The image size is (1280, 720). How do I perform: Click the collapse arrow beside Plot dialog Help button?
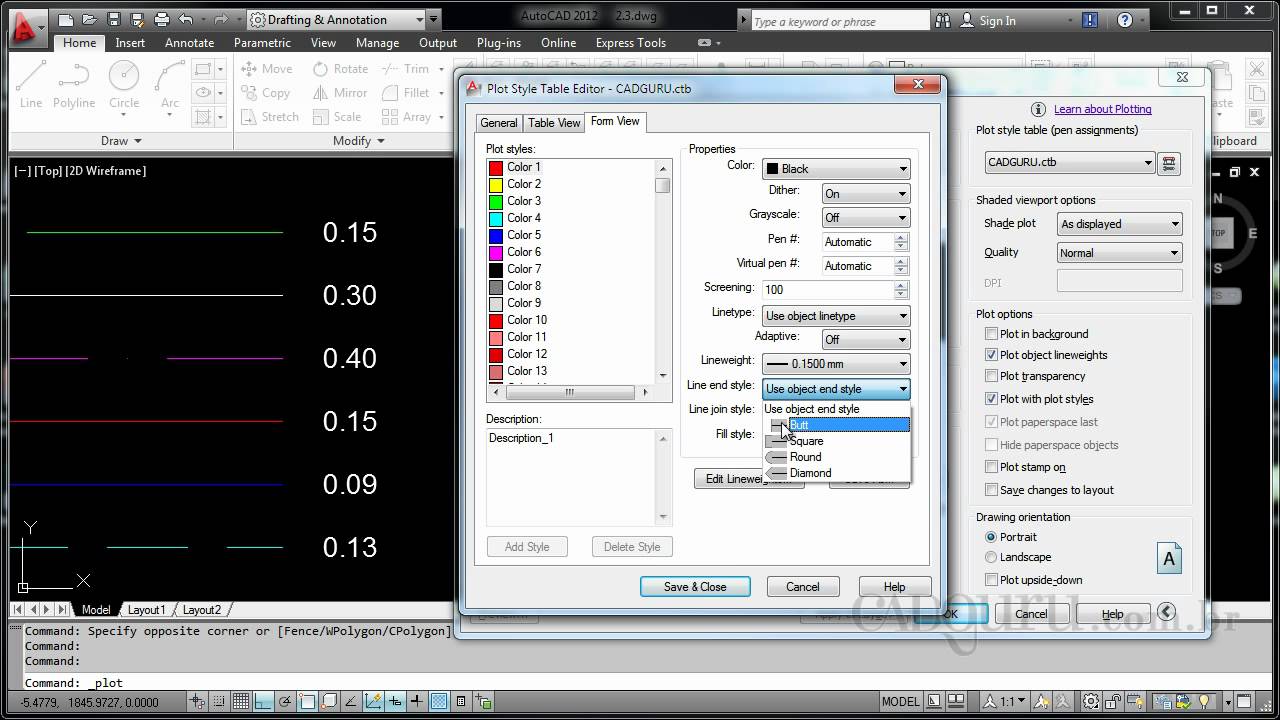[x=1166, y=612]
